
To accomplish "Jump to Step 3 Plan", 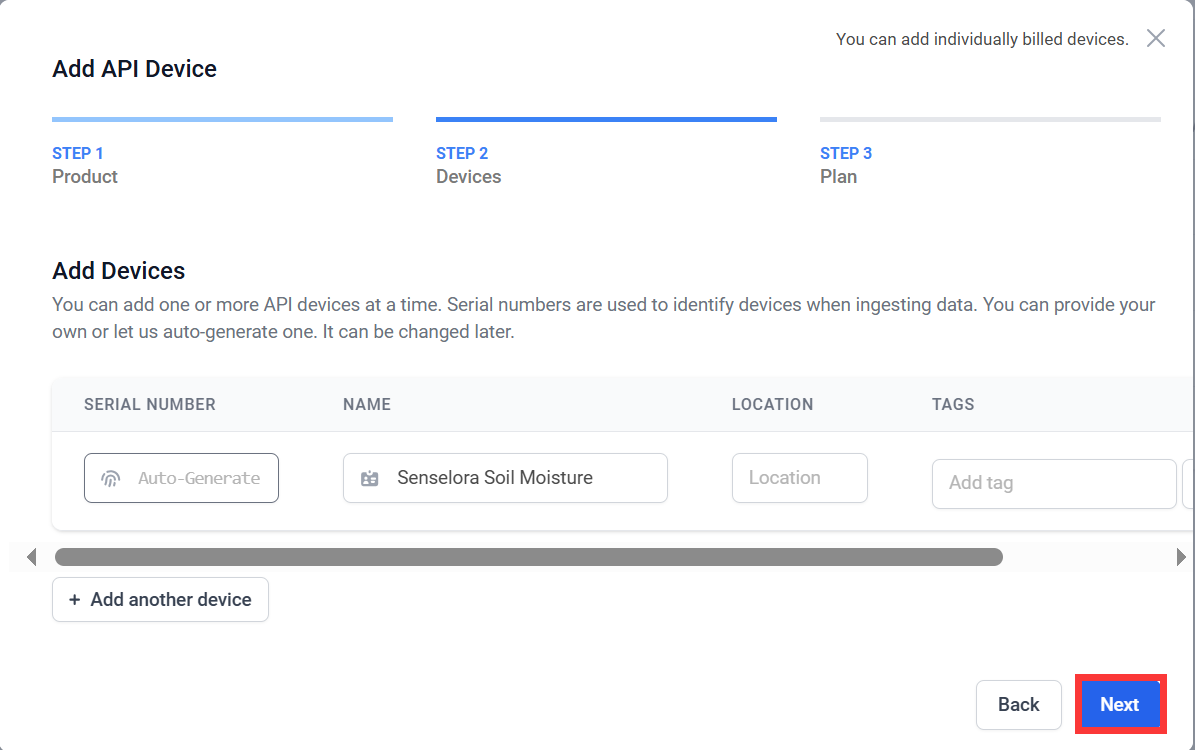I will pyautogui.click(x=990, y=153).
